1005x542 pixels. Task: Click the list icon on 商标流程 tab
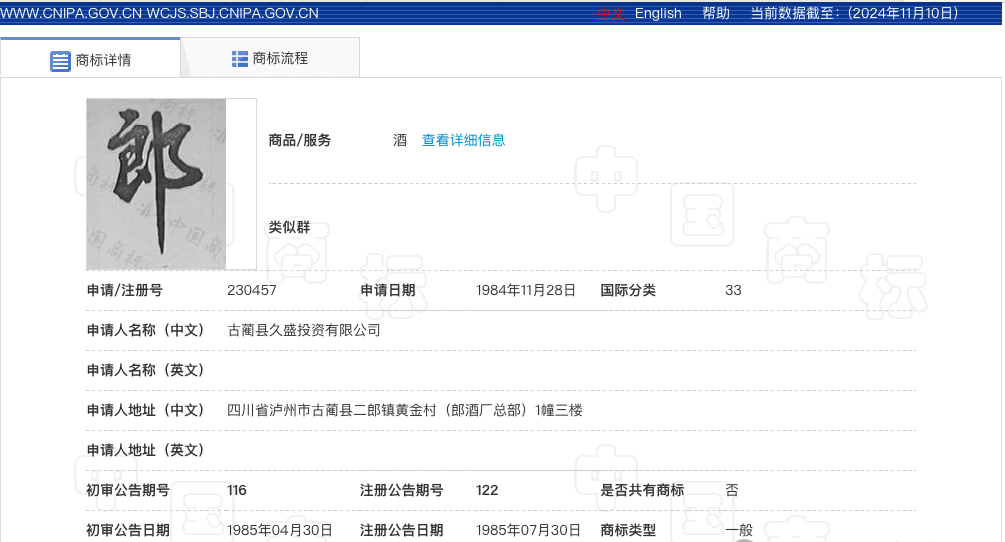[240, 59]
